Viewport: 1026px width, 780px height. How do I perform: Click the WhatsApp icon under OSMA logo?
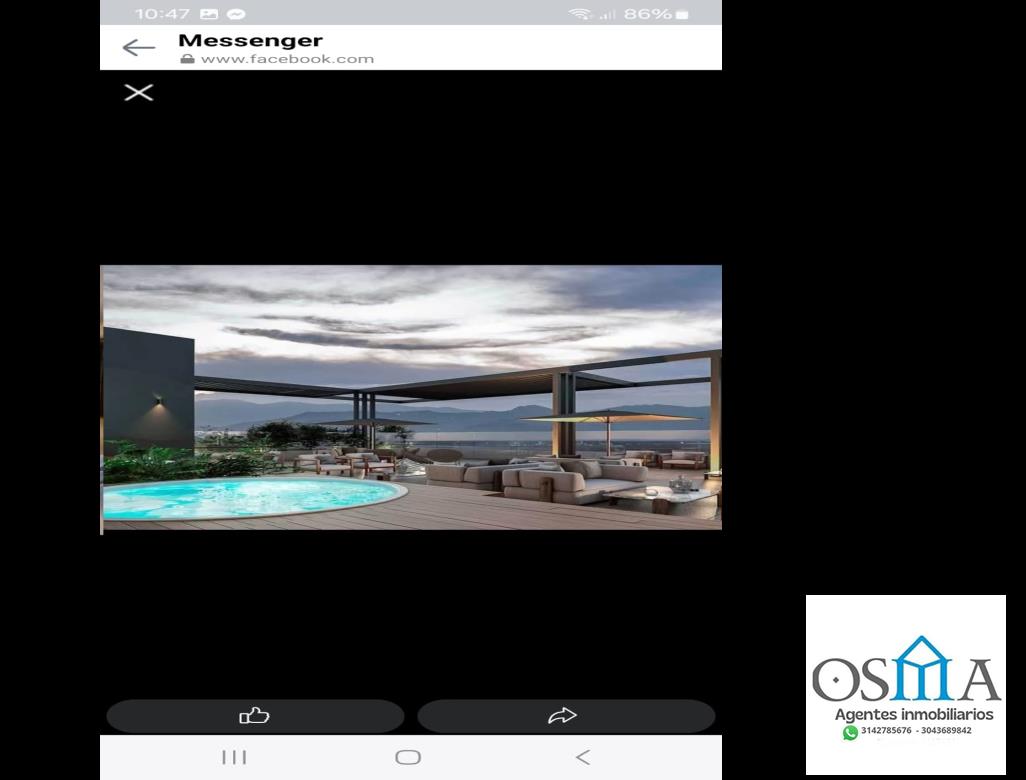[x=850, y=732]
